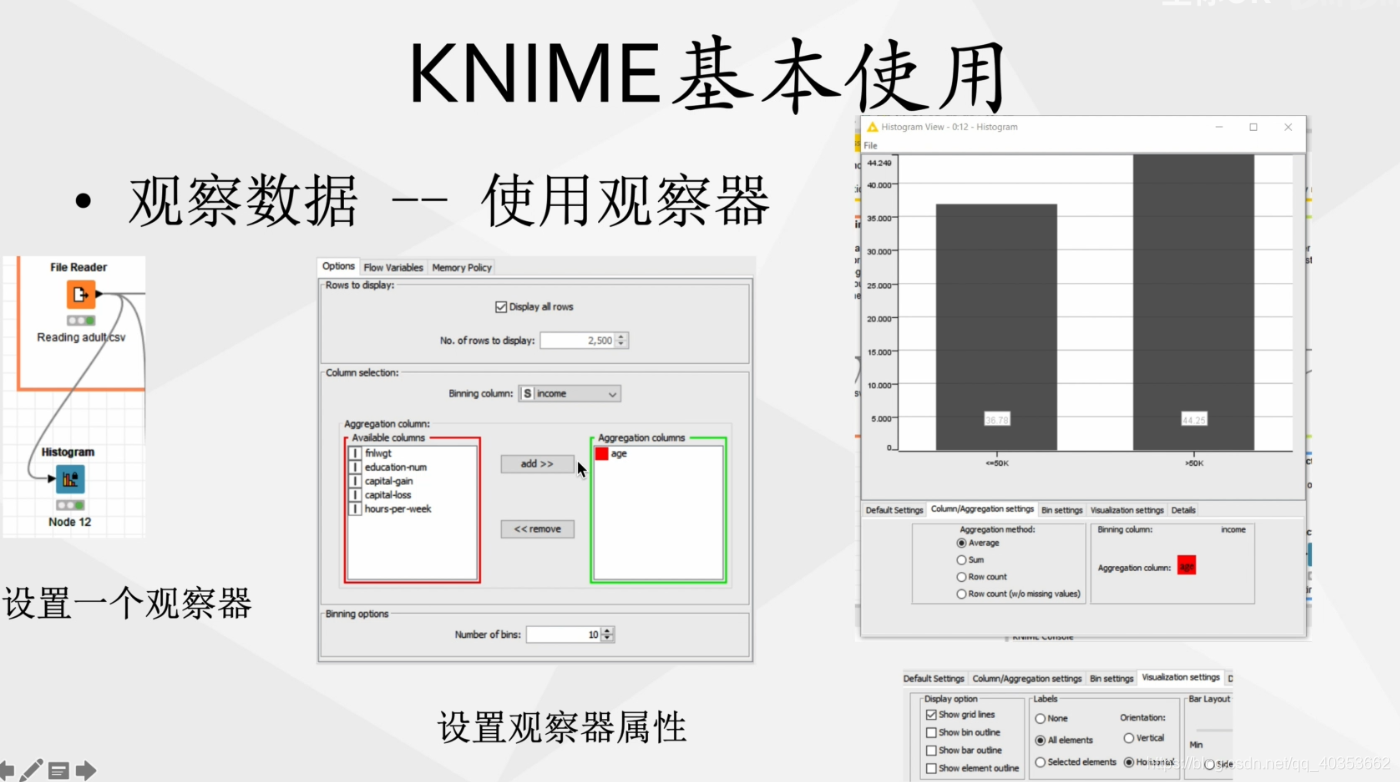Select the Sum aggregation method
The width and height of the screenshot is (1400, 782).
(x=962, y=560)
